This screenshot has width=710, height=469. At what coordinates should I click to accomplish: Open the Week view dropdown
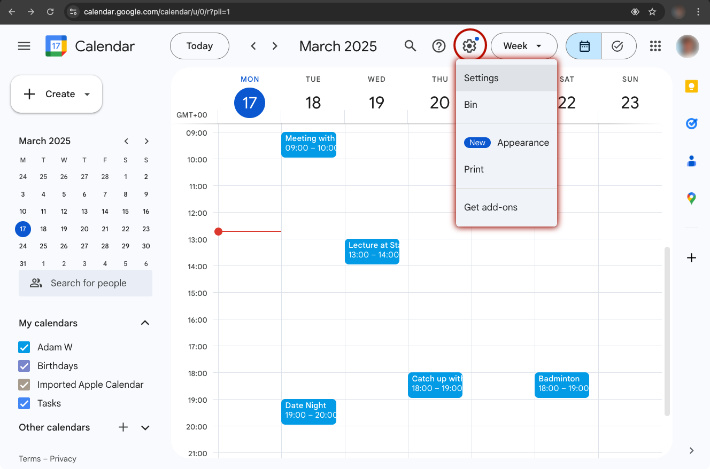point(524,46)
